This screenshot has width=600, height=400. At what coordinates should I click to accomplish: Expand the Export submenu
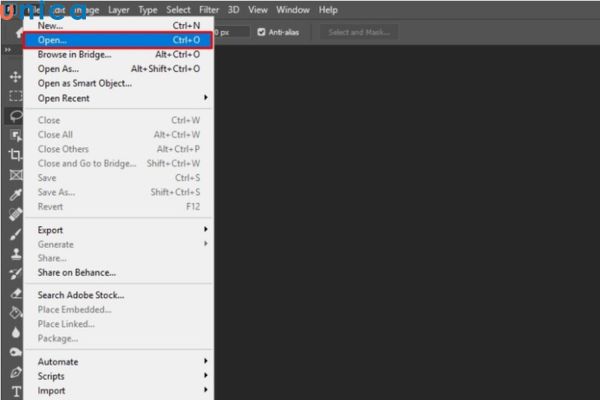118,230
